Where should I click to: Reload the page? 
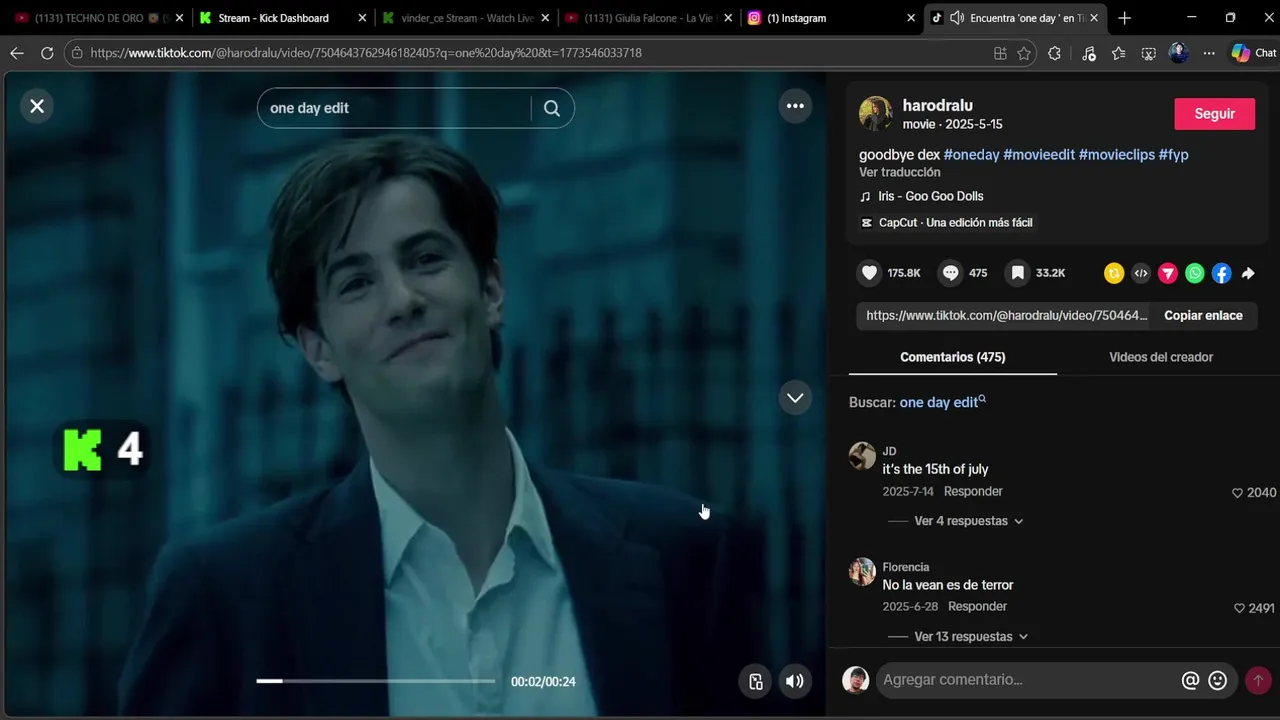point(47,53)
